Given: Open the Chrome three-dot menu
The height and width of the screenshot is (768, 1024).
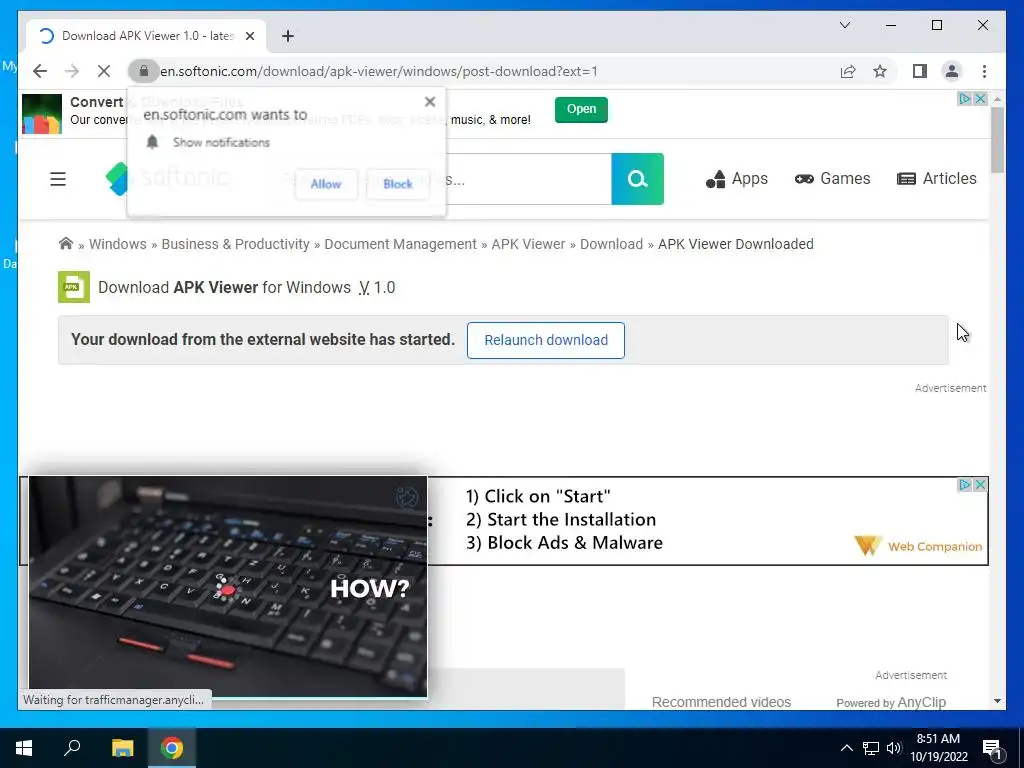Looking at the screenshot, I should (984, 71).
